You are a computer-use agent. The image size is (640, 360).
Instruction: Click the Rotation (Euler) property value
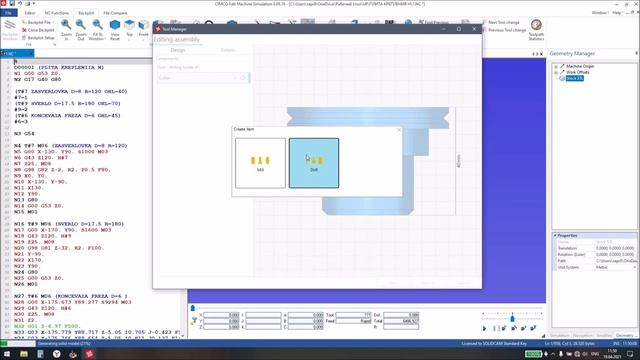pyautogui.click(x=615, y=255)
